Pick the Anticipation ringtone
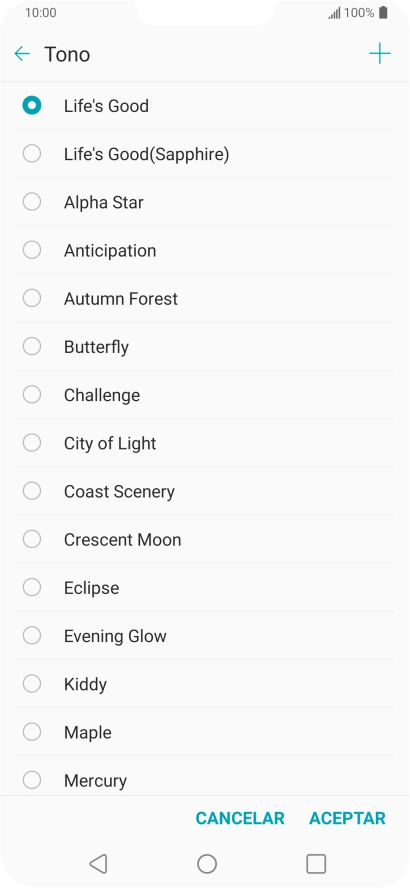Viewport: 410px width, 888px height. (205, 250)
